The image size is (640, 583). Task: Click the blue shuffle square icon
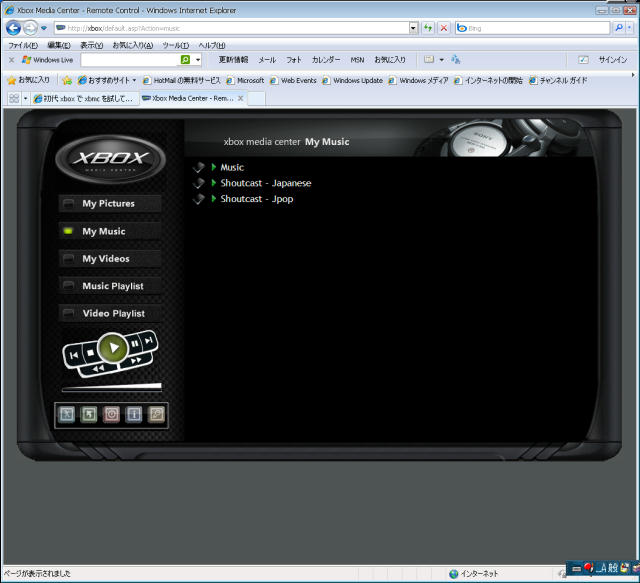coord(67,415)
